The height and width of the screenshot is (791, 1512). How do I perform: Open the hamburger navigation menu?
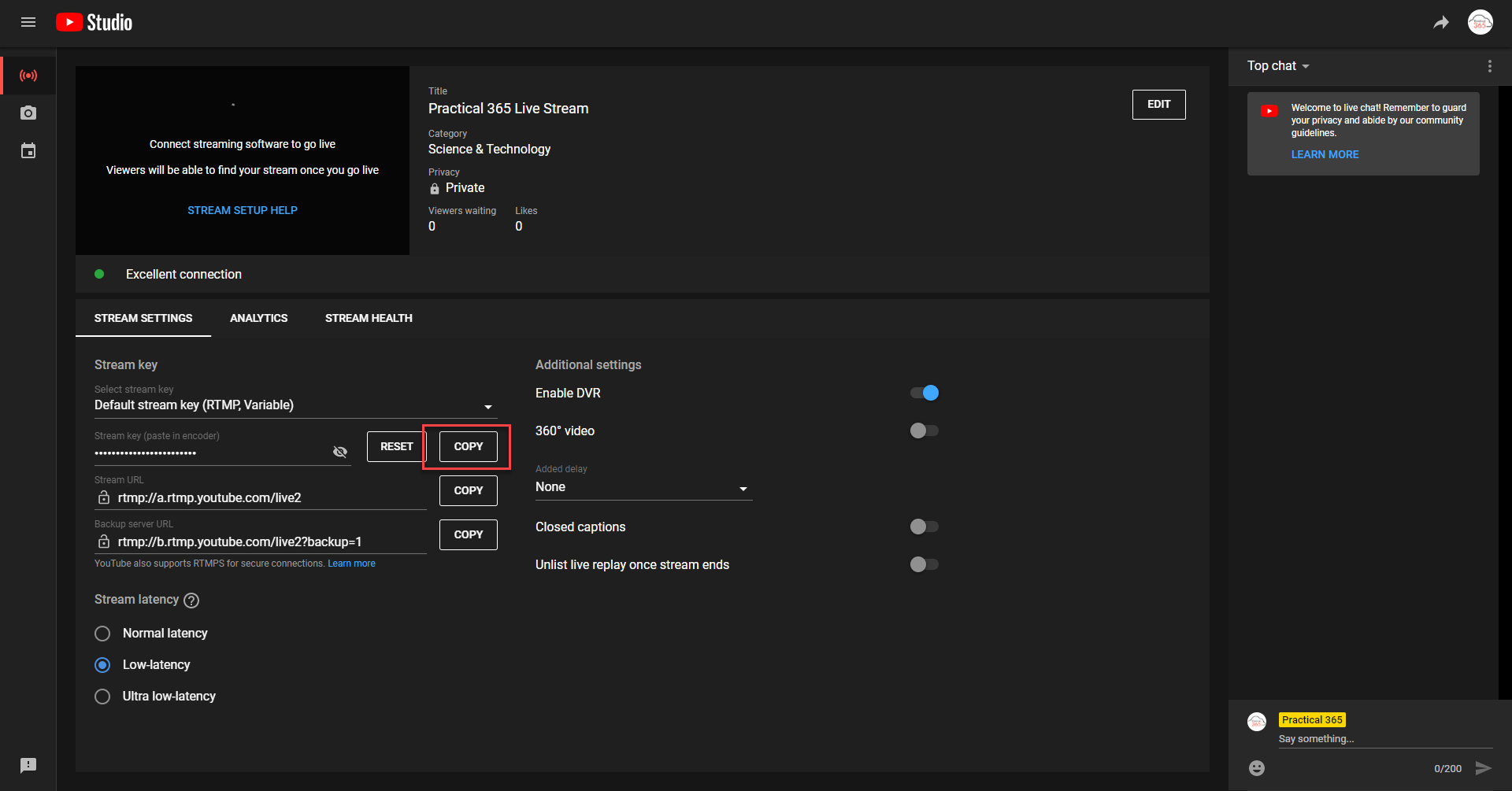pyautogui.click(x=28, y=22)
